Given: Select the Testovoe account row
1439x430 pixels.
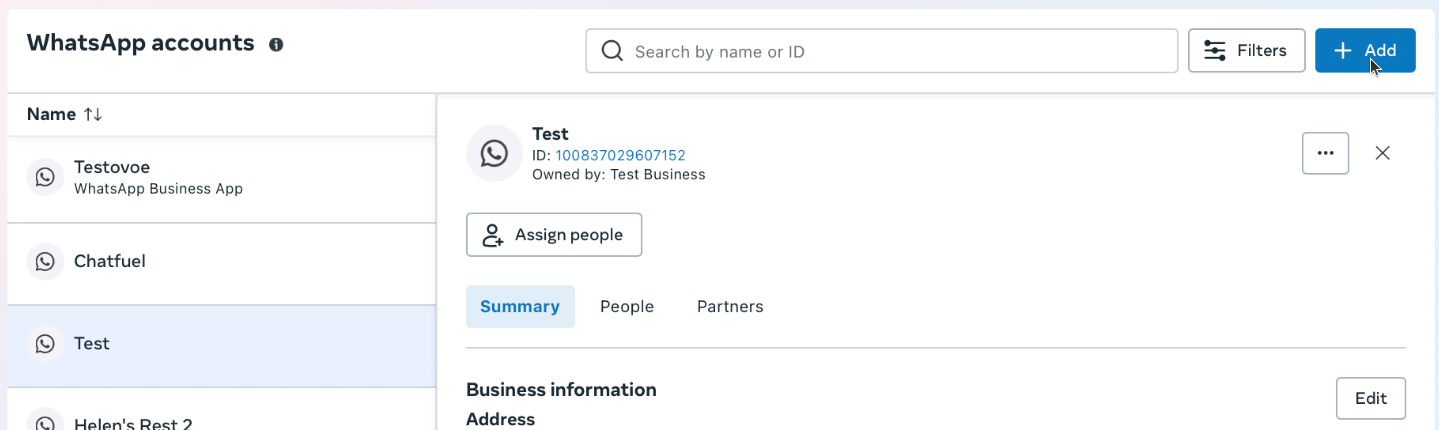Looking at the screenshot, I should pos(220,177).
